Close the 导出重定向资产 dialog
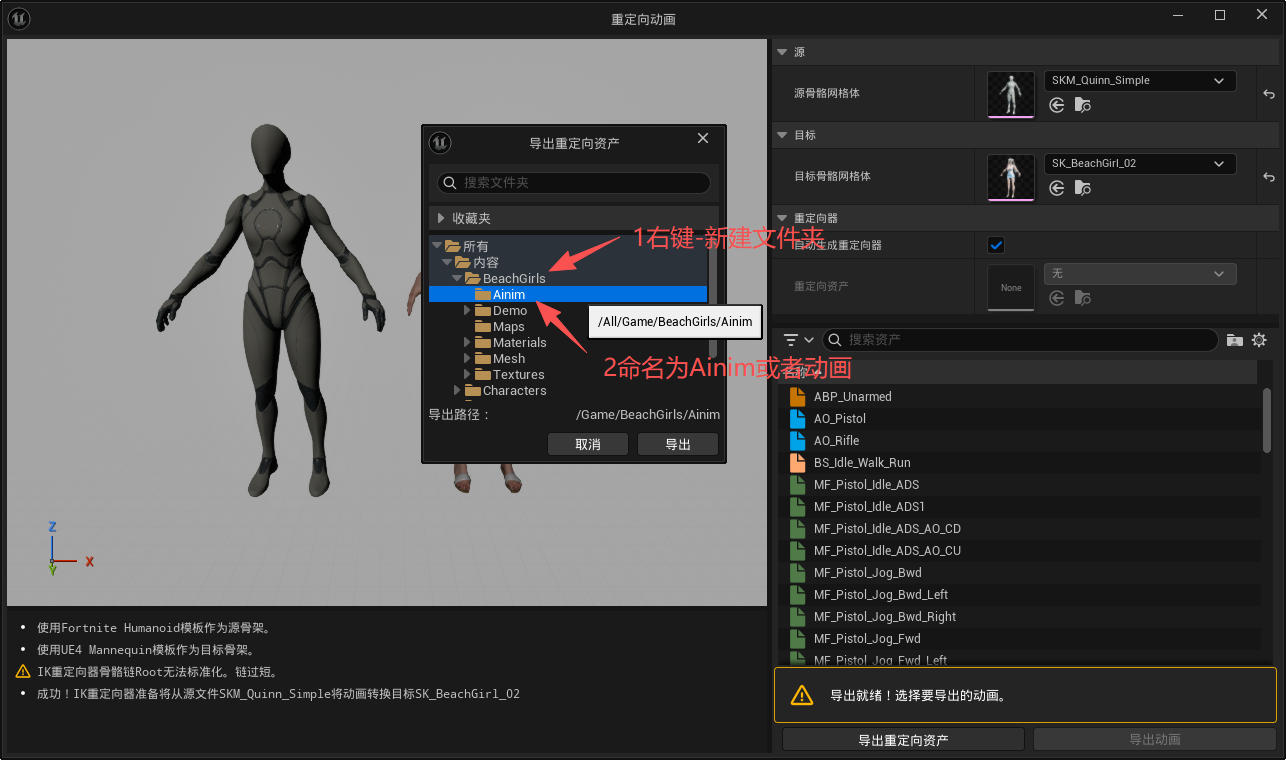Viewport: 1286px width, 760px height. click(x=703, y=139)
